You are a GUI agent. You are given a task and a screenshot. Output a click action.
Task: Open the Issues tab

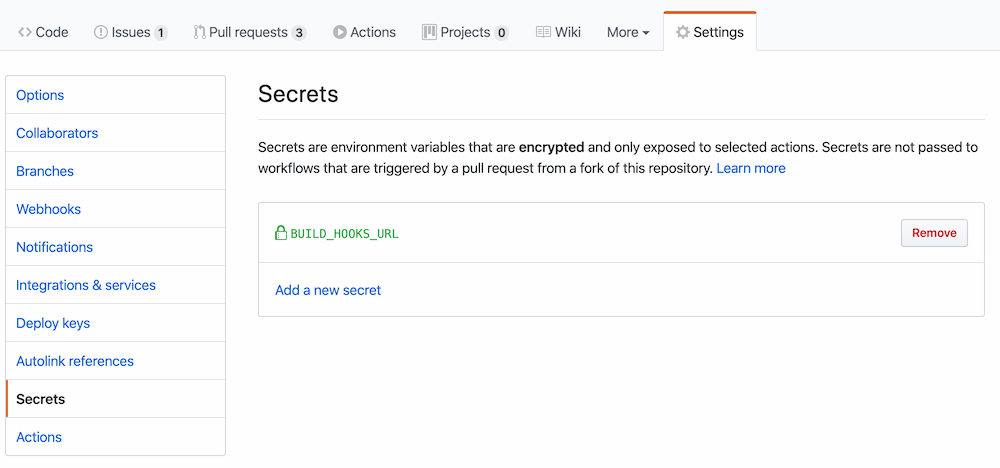pyautogui.click(x=130, y=32)
